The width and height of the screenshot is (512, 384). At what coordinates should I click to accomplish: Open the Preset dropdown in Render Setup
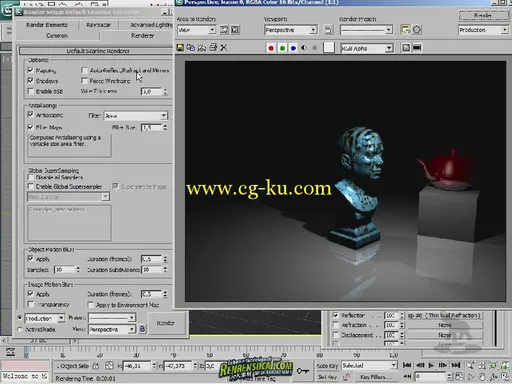(x=112, y=318)
